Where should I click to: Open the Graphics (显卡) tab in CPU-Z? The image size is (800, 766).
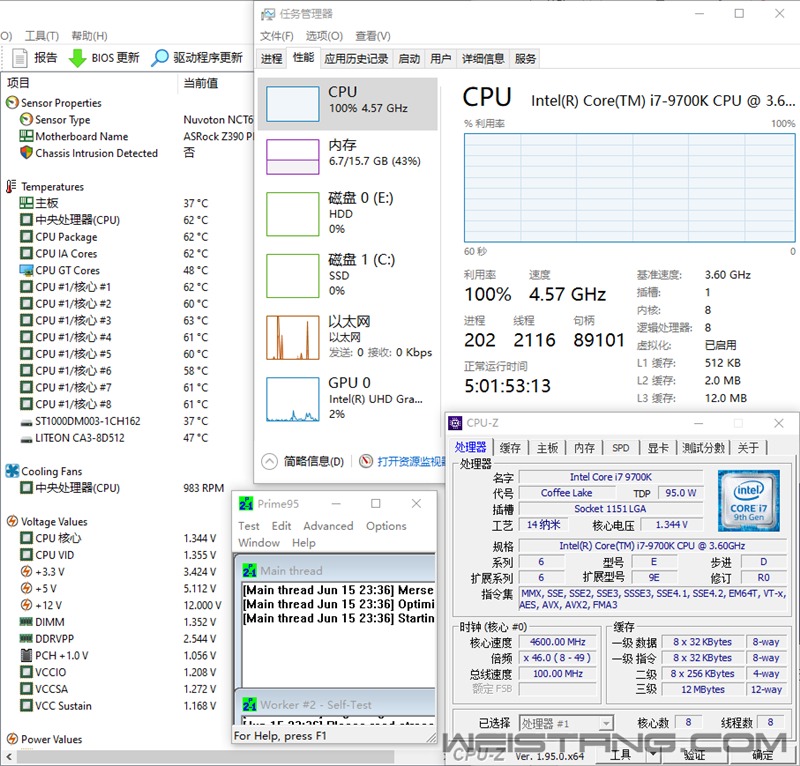658,448
